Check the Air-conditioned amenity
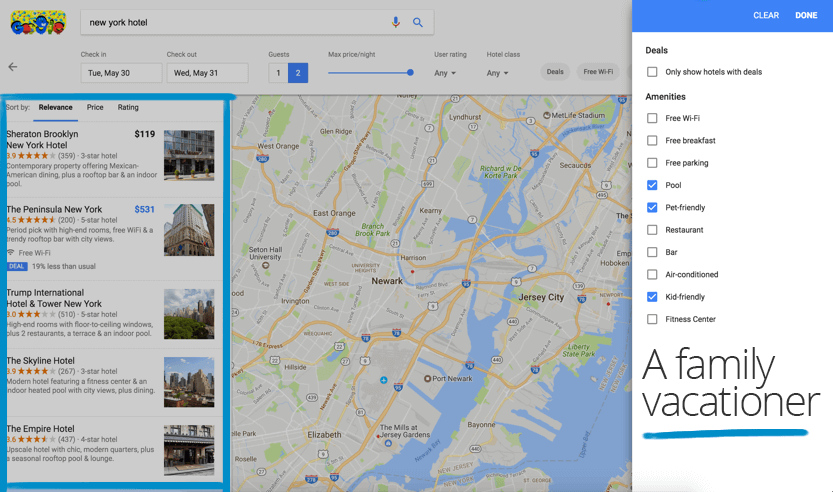This screenshot has width=833, height=492. pos(652,274)
